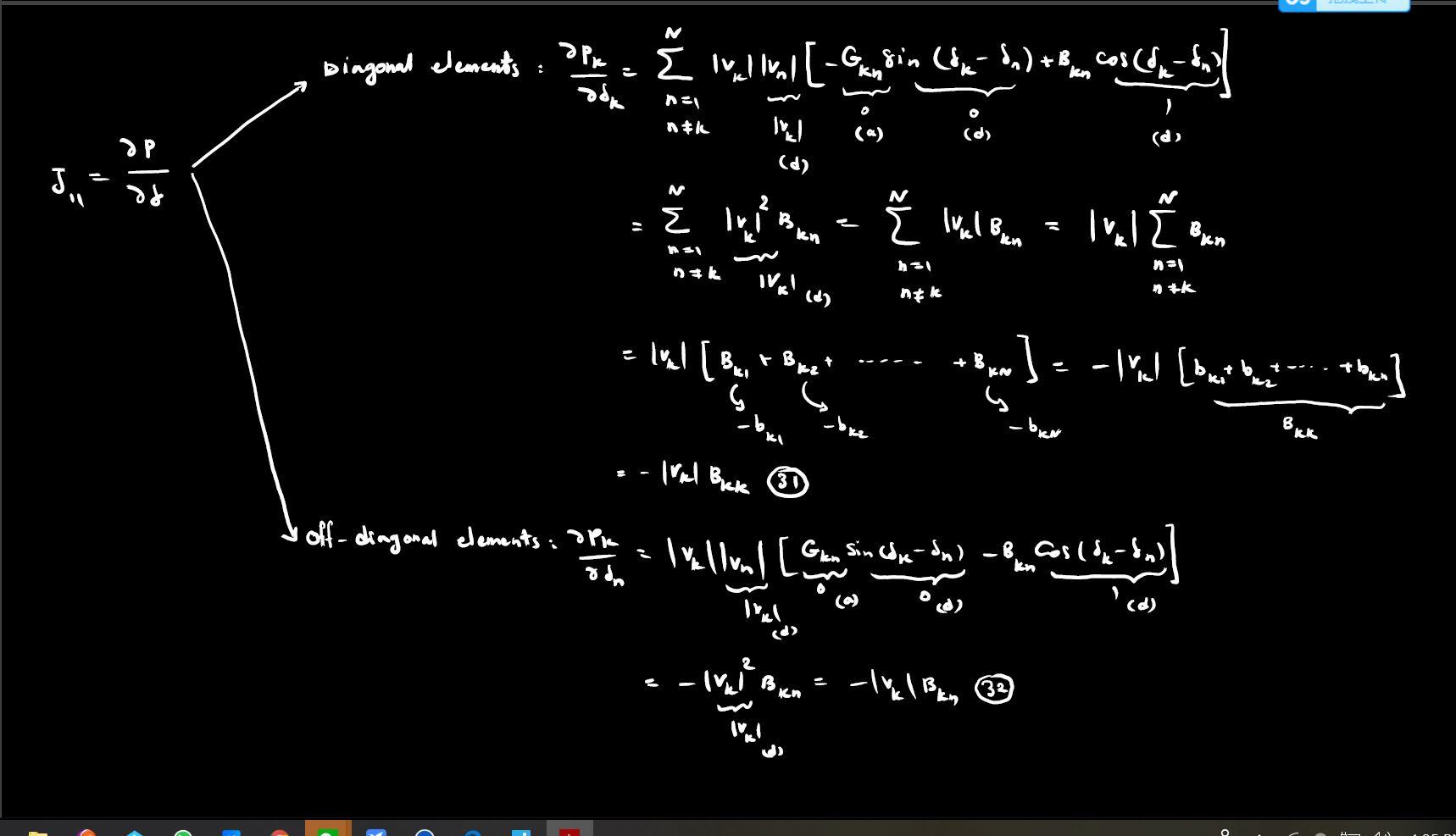Toggle the speaker volume icon in the tray
1456x836 pixels.
1382,831
